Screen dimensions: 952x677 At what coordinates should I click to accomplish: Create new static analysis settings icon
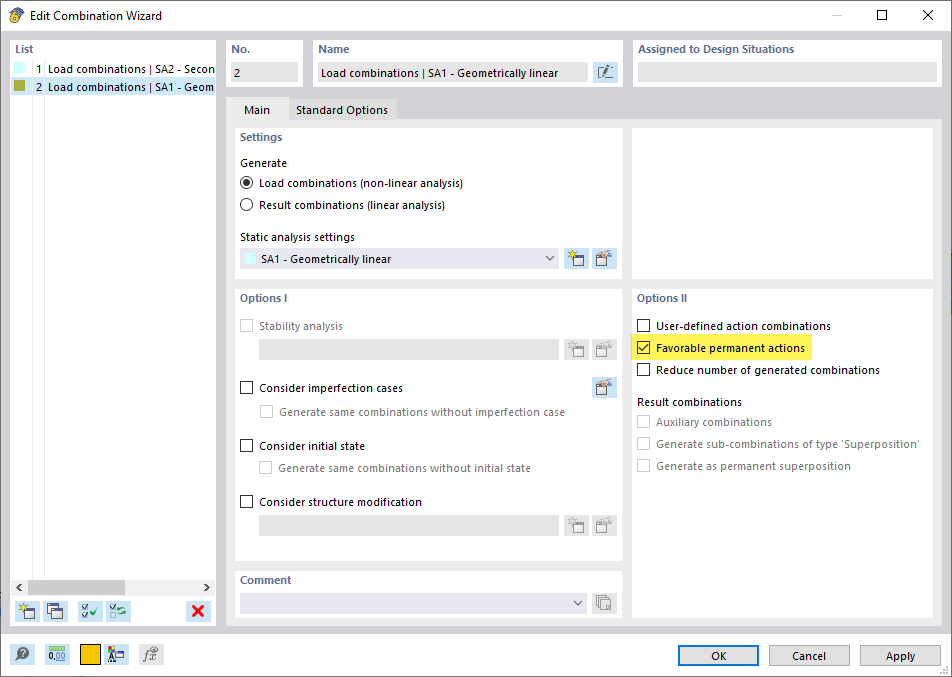[576, 259]
